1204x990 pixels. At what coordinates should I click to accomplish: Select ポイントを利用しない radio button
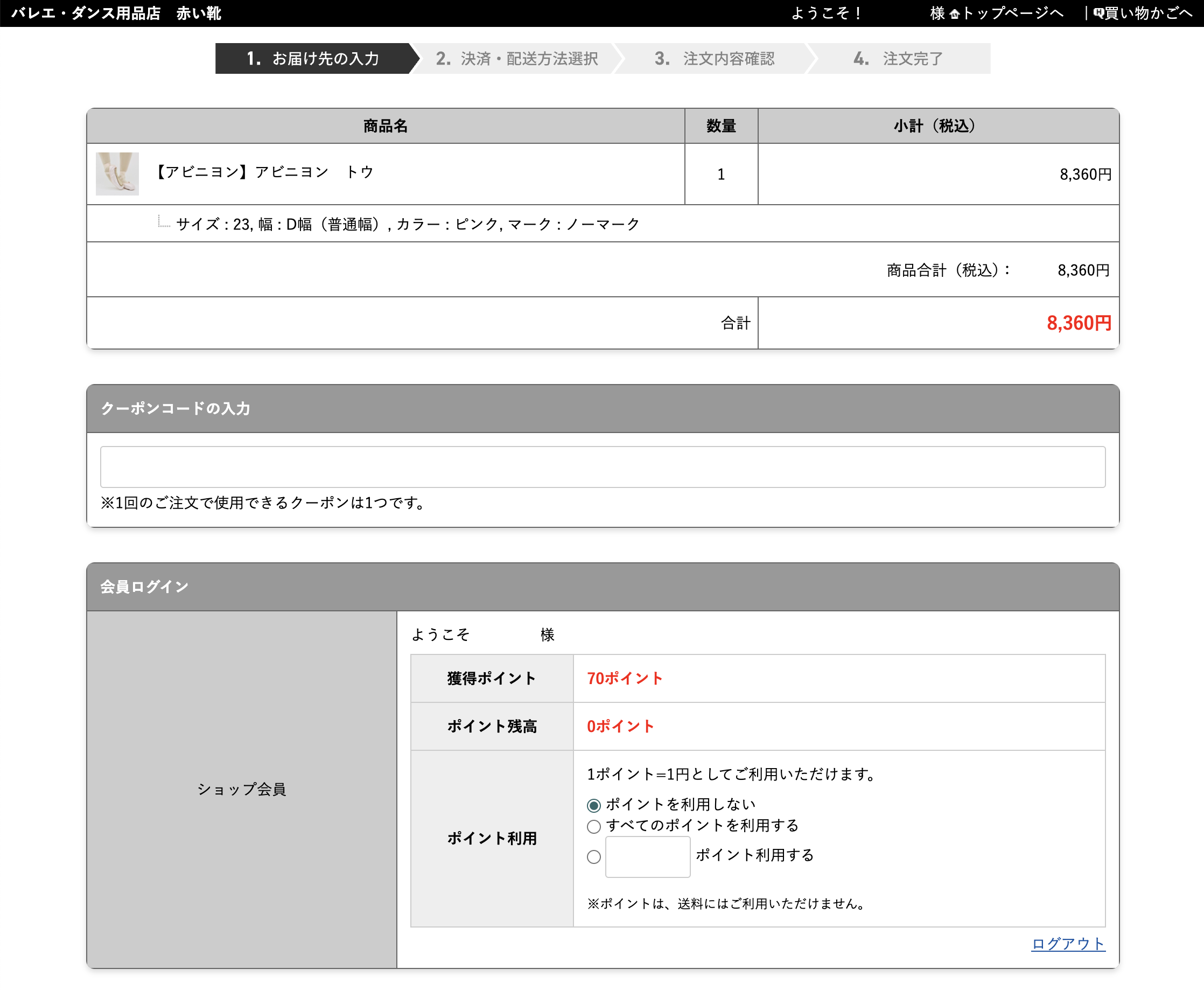593,805
